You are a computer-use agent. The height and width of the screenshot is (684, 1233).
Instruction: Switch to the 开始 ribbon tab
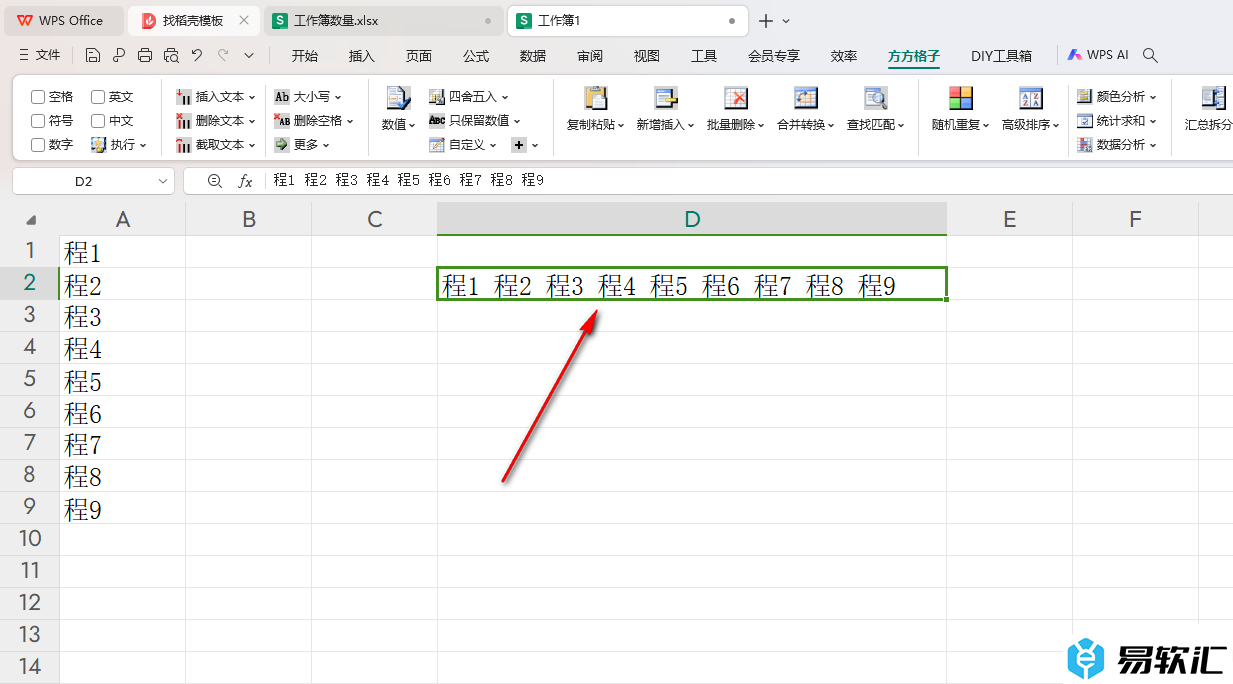point(304,56)
